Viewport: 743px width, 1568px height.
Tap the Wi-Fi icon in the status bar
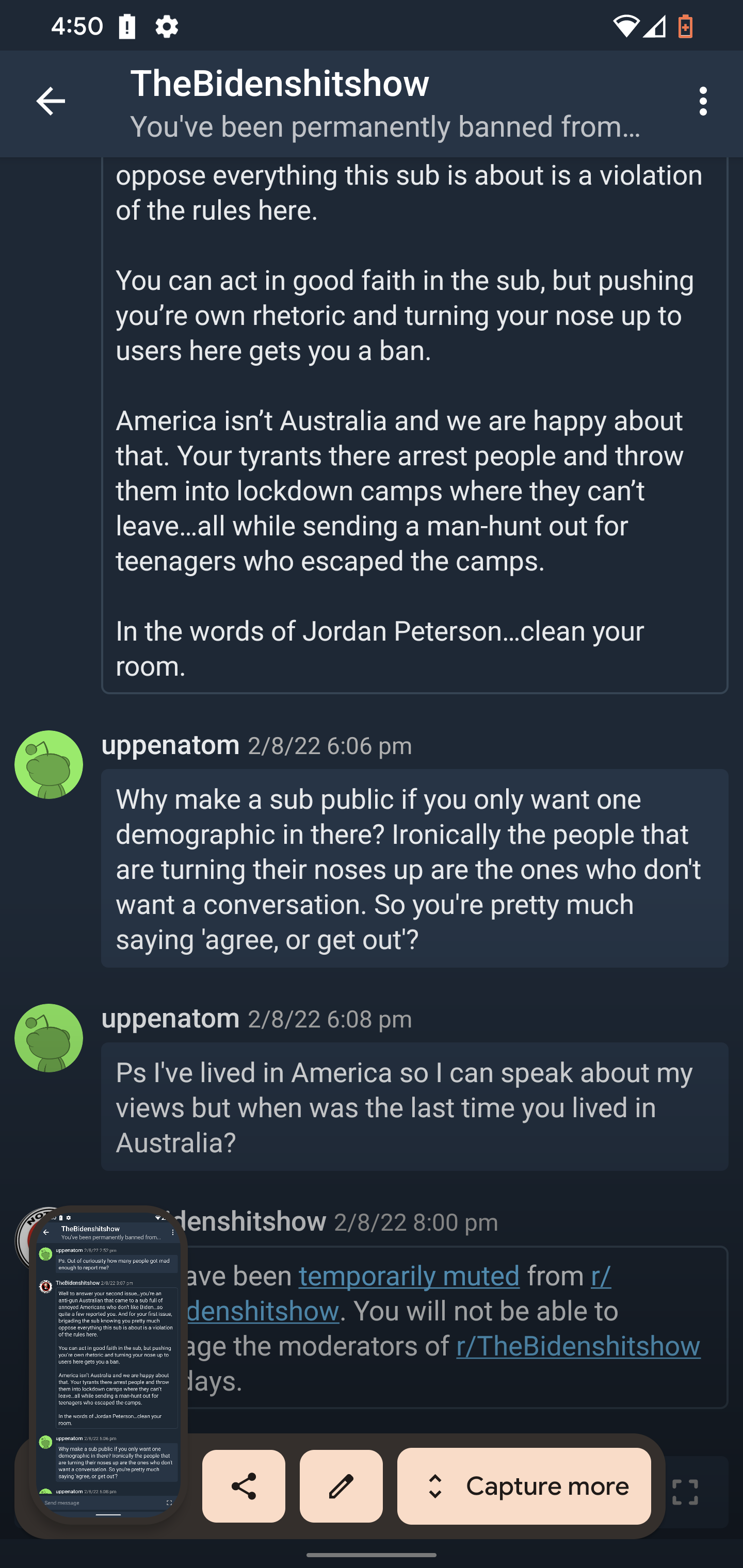coord(625,27)
